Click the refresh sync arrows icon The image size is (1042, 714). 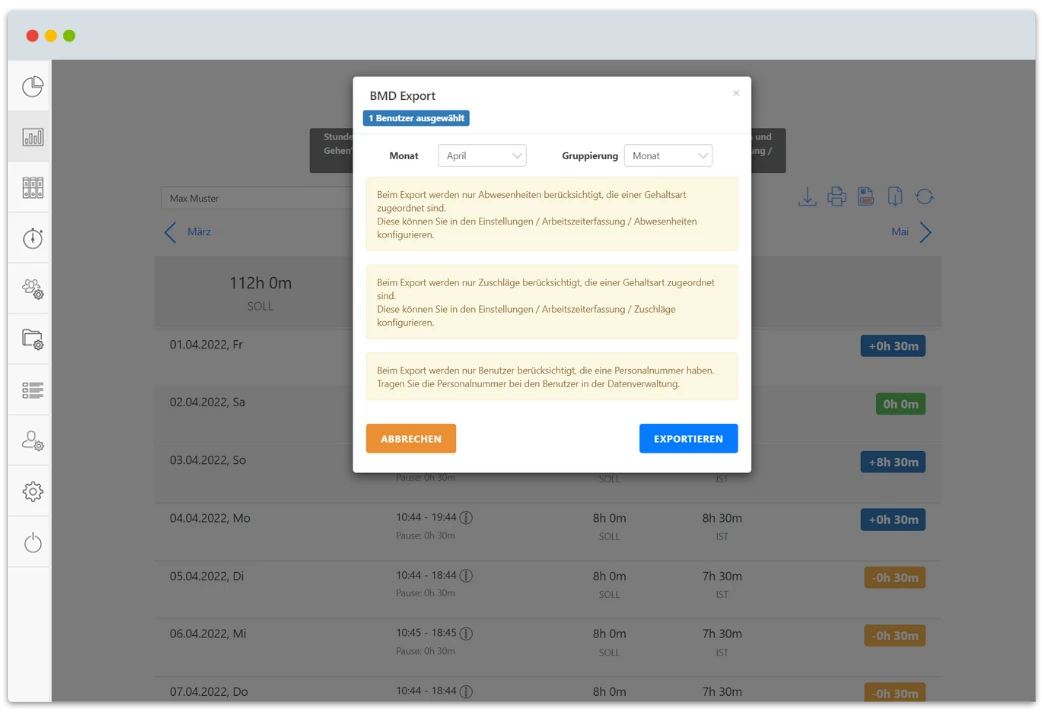(924, 197)
